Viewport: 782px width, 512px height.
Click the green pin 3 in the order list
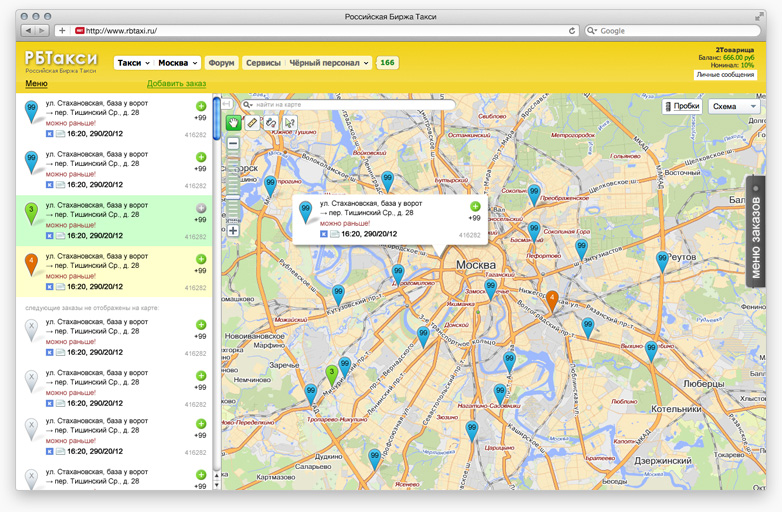coord(31,213)
